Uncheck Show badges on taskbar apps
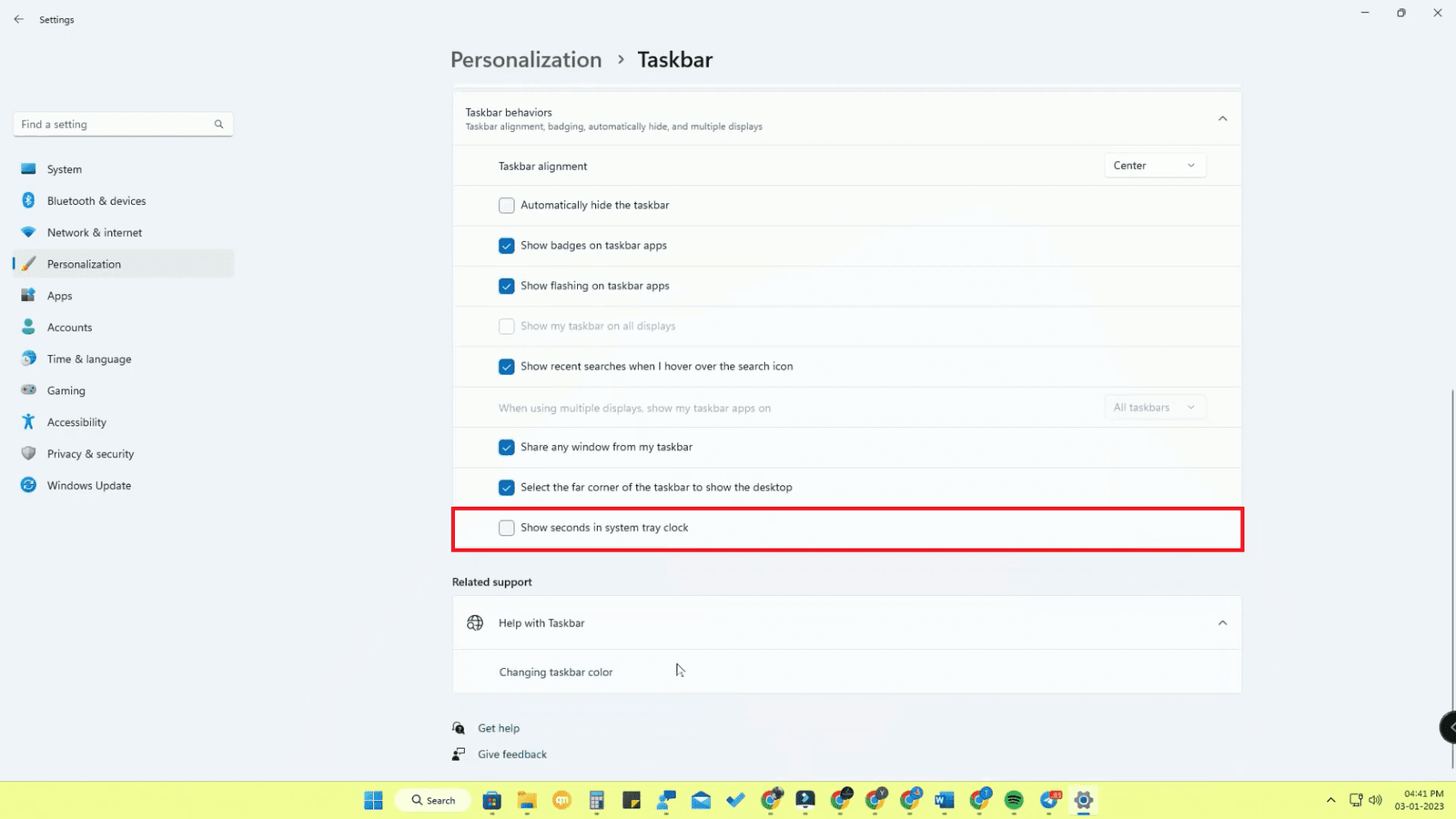This screenshot has height=819, width=1456. pos(507,246)
